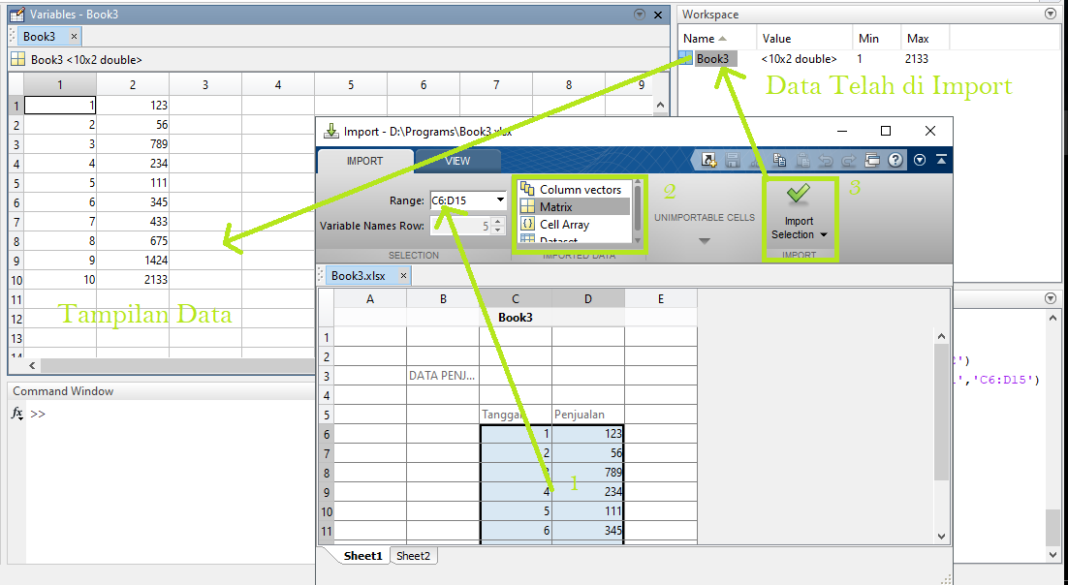Switch to the Sheet2 tab
The height and width of the screenshot is (585, 1068).
tap(413, 555)
